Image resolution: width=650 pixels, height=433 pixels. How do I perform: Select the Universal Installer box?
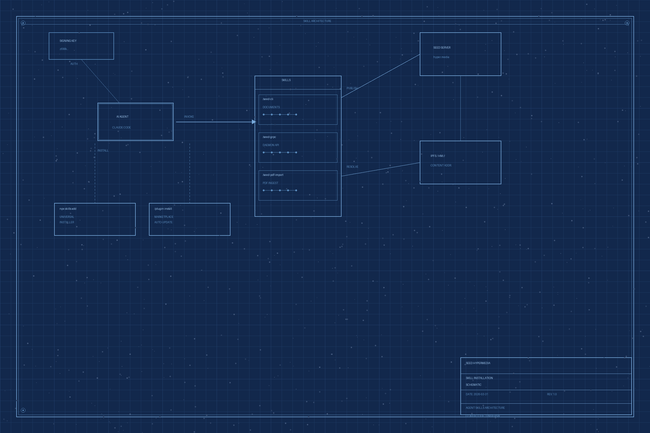[95, 219]
